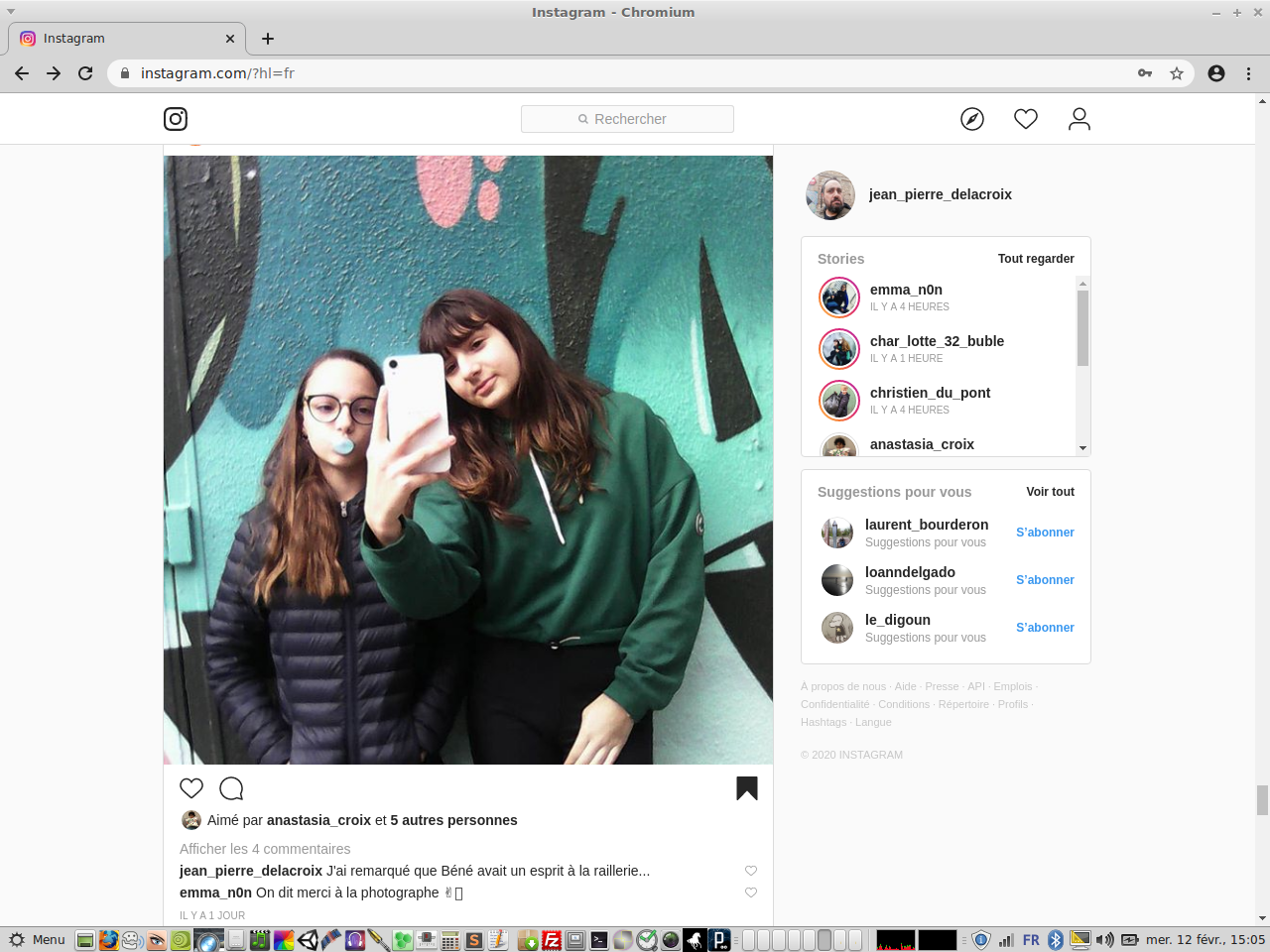The height and width of the screenshot is (952, 1270).
Task: Click Tout regarder in Stories
Action: point(1036,259)
